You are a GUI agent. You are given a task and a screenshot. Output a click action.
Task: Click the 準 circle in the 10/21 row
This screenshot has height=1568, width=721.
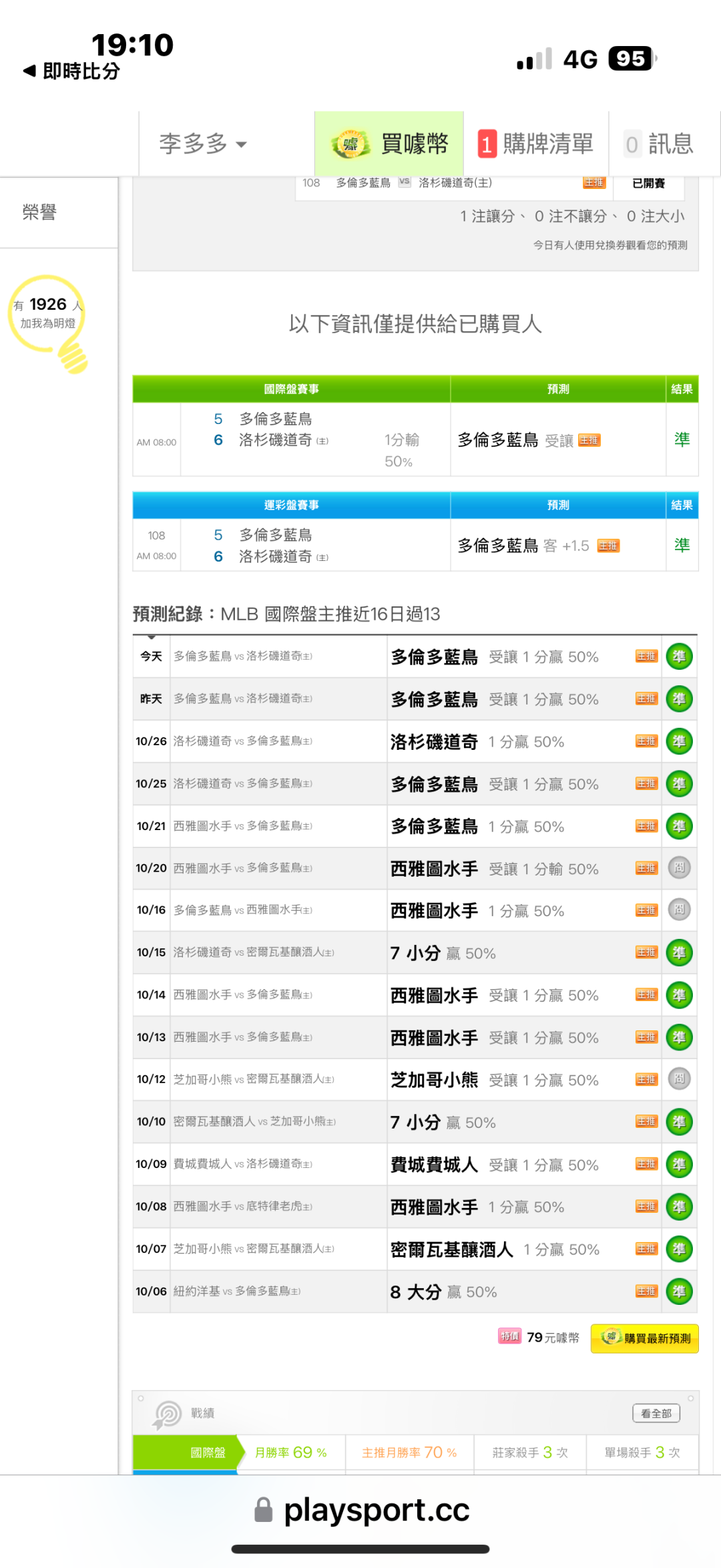point(679,826)
